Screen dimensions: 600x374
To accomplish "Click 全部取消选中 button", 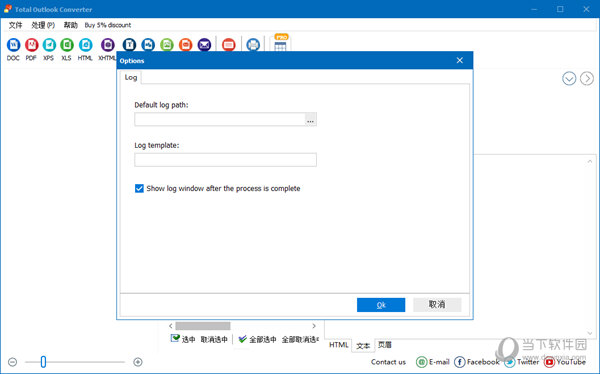I will pos(300,340).
